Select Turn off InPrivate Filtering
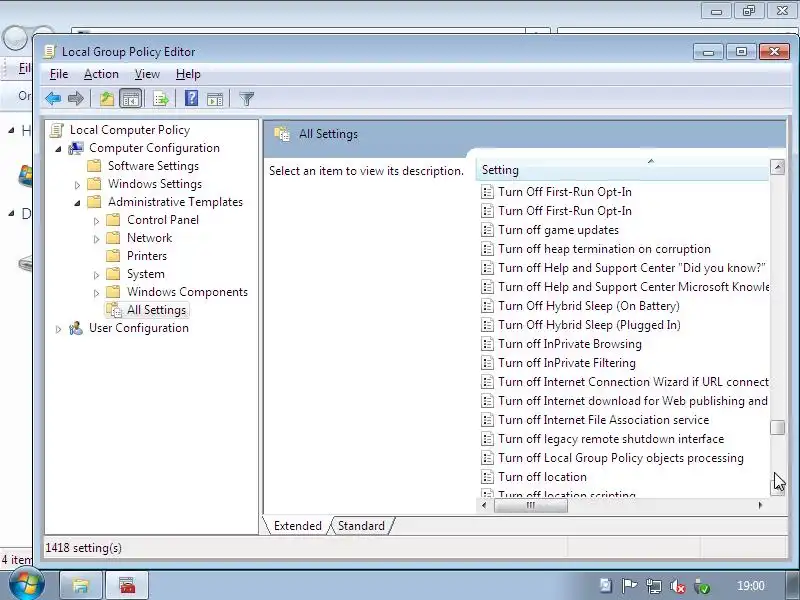 [x=567, y=363]
